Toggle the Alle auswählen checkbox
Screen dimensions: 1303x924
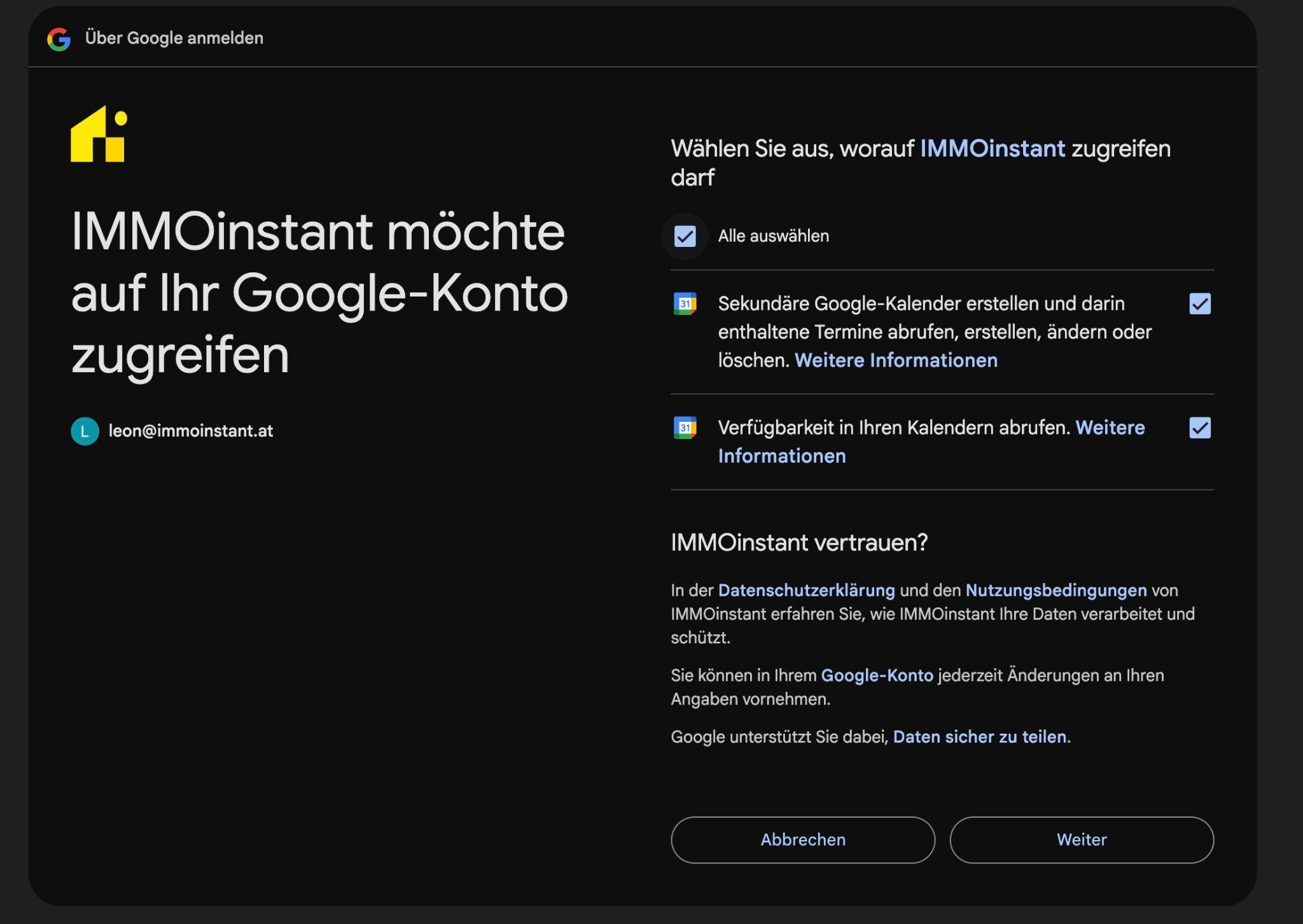(x=685, y=236)
